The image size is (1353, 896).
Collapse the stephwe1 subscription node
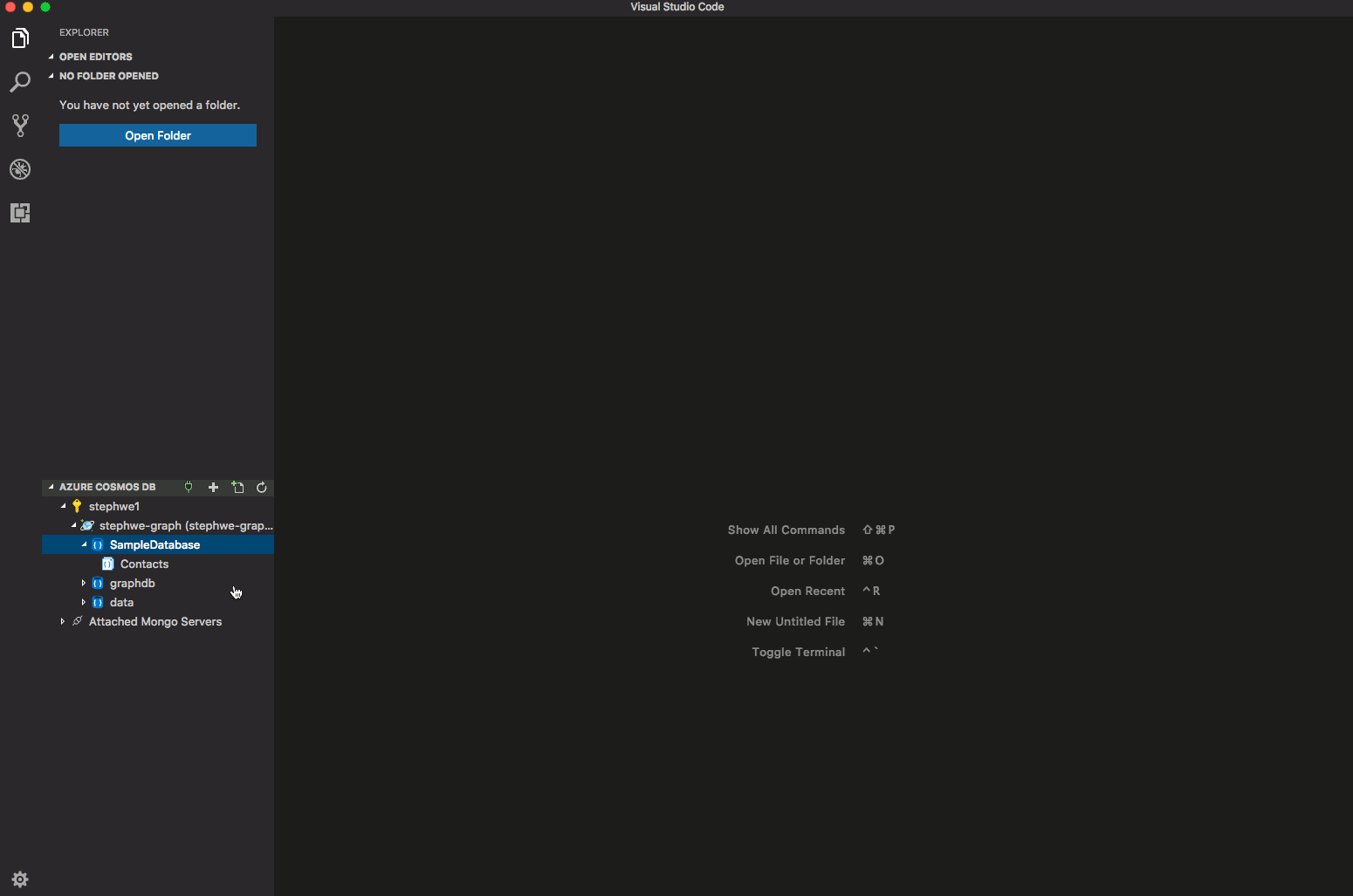[63, 506]
